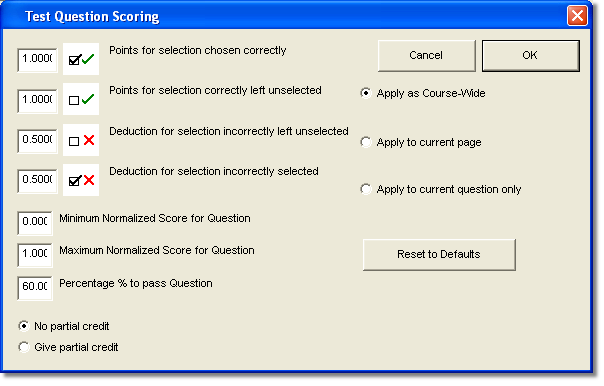Edit deduction for incorrectly left unselected field
Screen dimensions: 604x386
pos(37,141)
